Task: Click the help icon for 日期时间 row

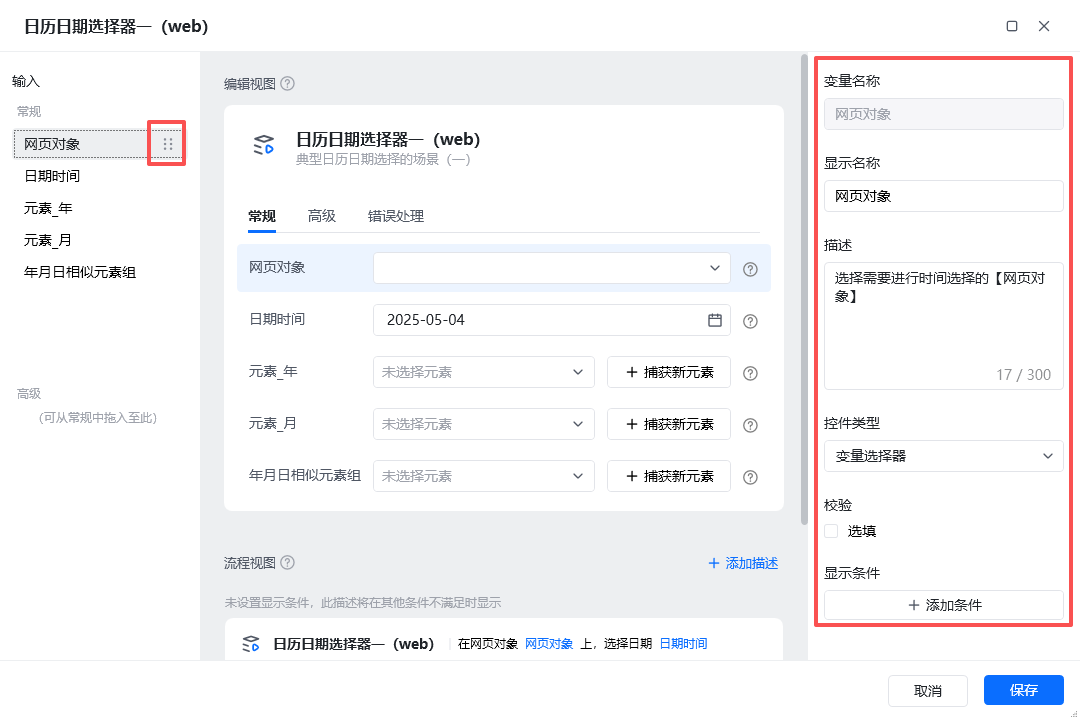Action: [x=750, y=321]
